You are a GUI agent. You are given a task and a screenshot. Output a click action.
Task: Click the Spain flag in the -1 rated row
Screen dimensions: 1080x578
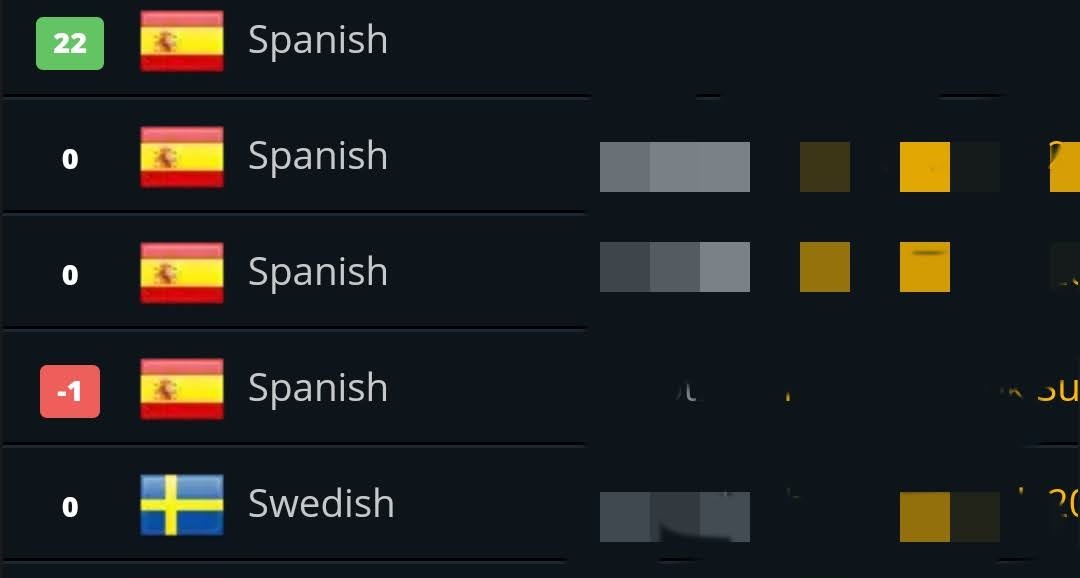[x=181, y=389]
